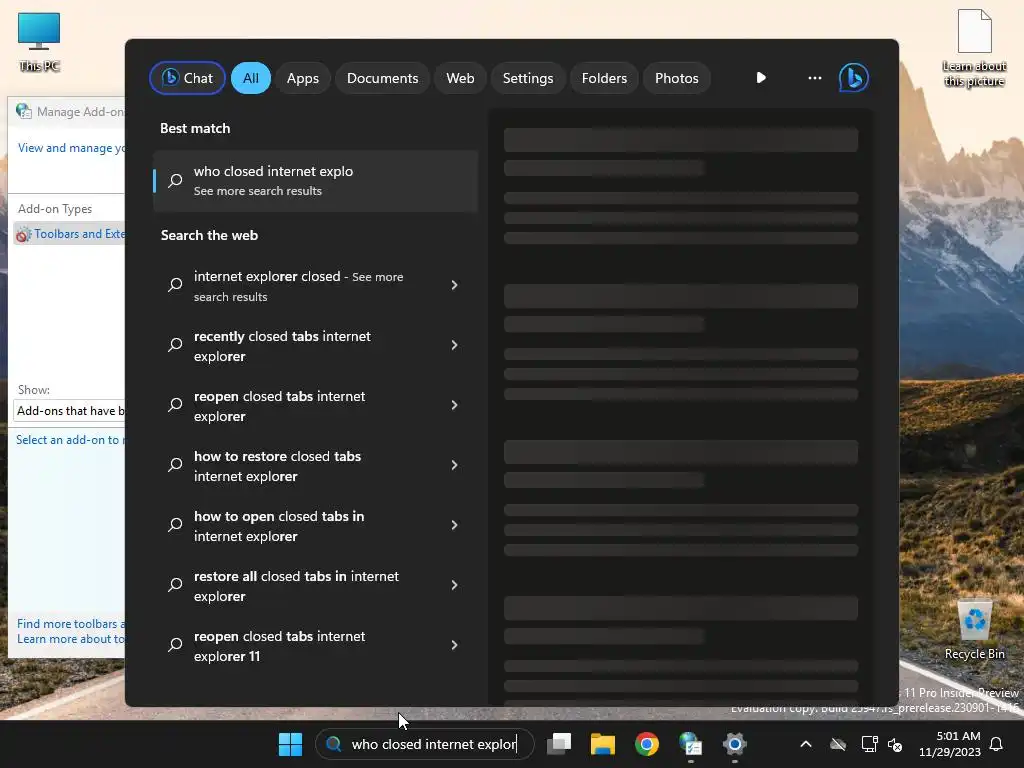Open the notification bell in taskbar

(997, 744)
